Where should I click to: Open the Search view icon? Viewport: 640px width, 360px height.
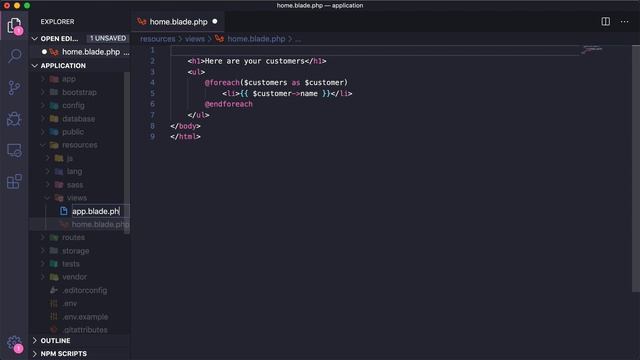pos(15,56)
